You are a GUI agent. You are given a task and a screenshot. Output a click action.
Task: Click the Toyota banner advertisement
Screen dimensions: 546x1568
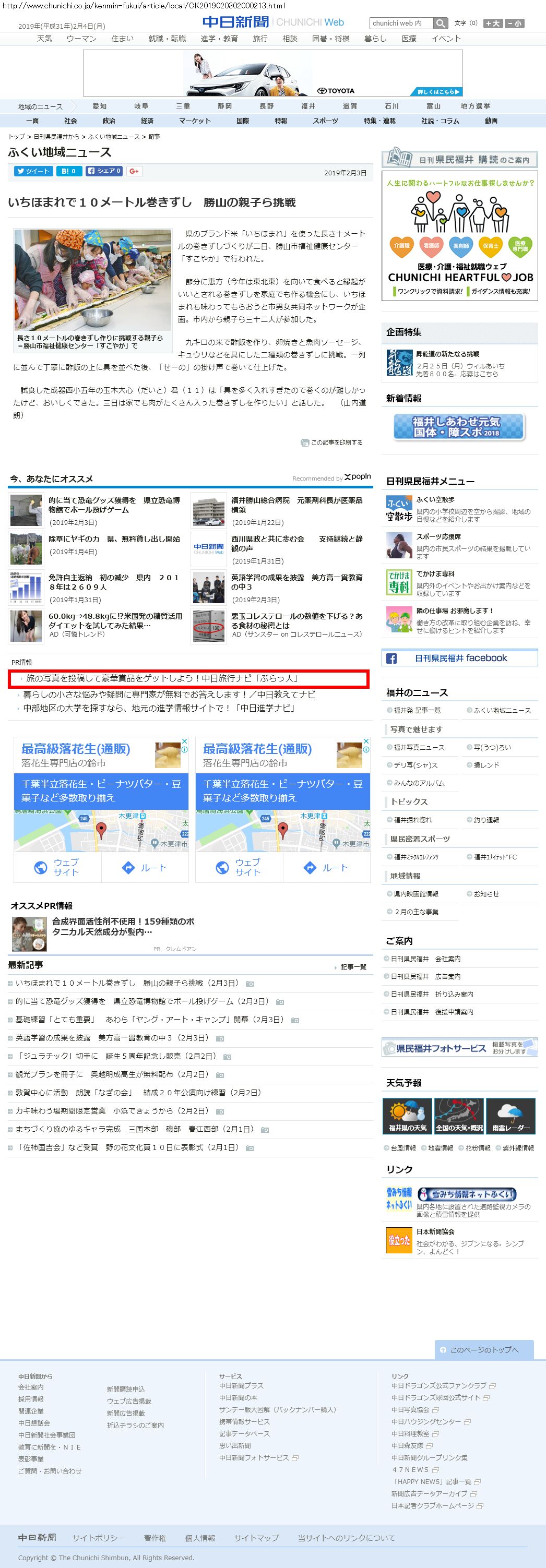pyautogui.click(x=272, y=73)
